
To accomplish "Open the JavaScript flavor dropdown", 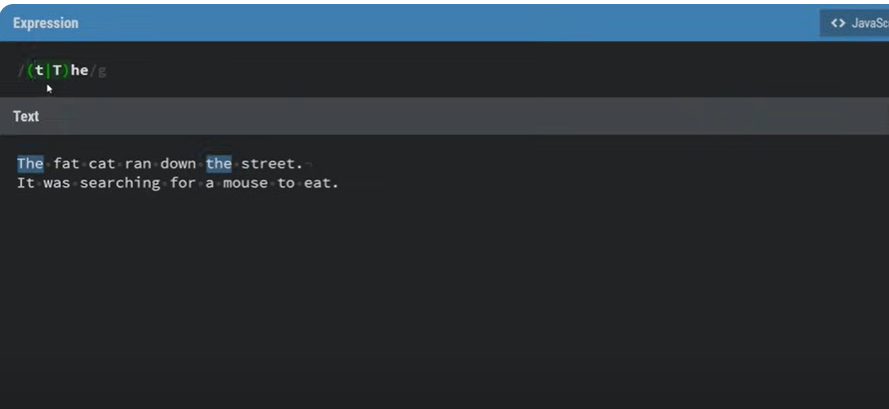I will 854,23.
